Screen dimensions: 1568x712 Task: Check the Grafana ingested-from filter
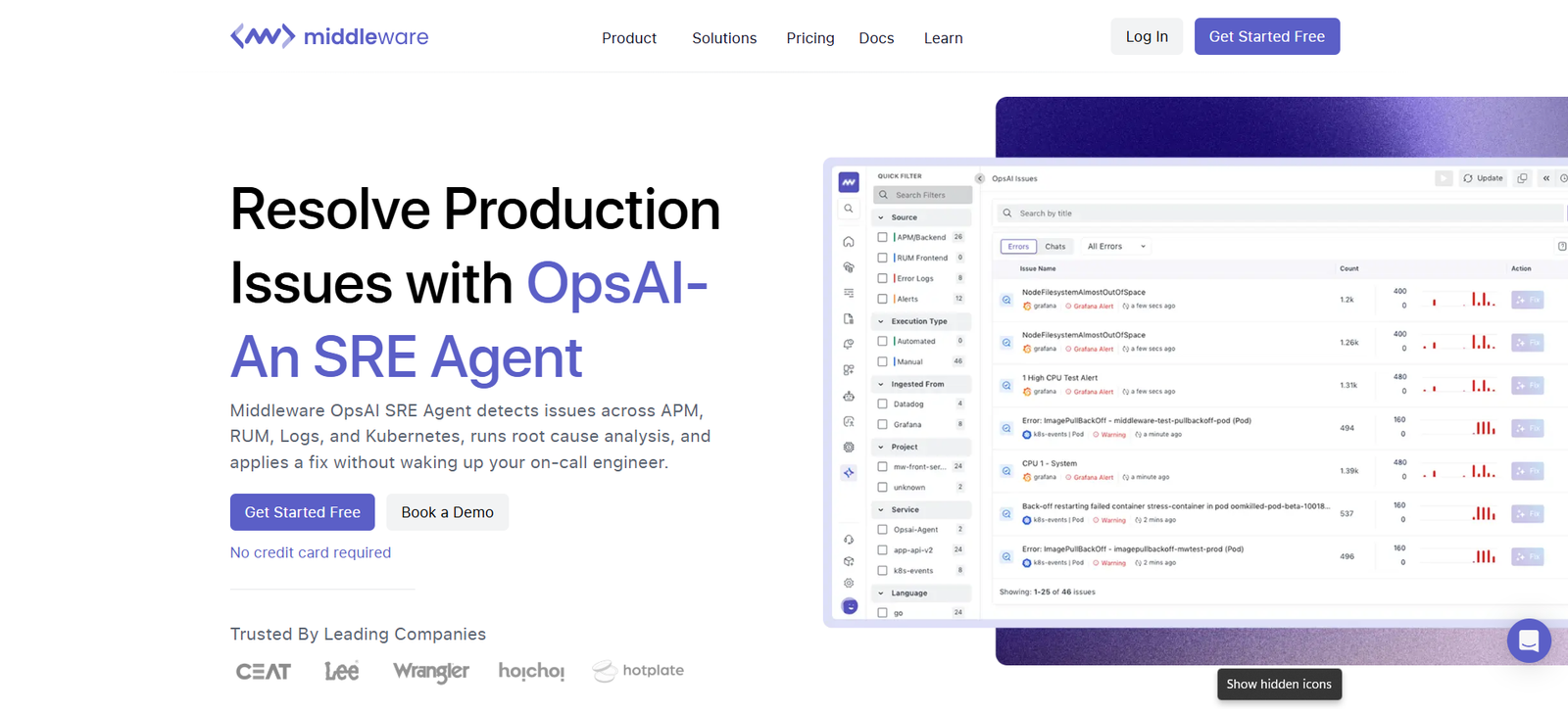pos(882,424)
